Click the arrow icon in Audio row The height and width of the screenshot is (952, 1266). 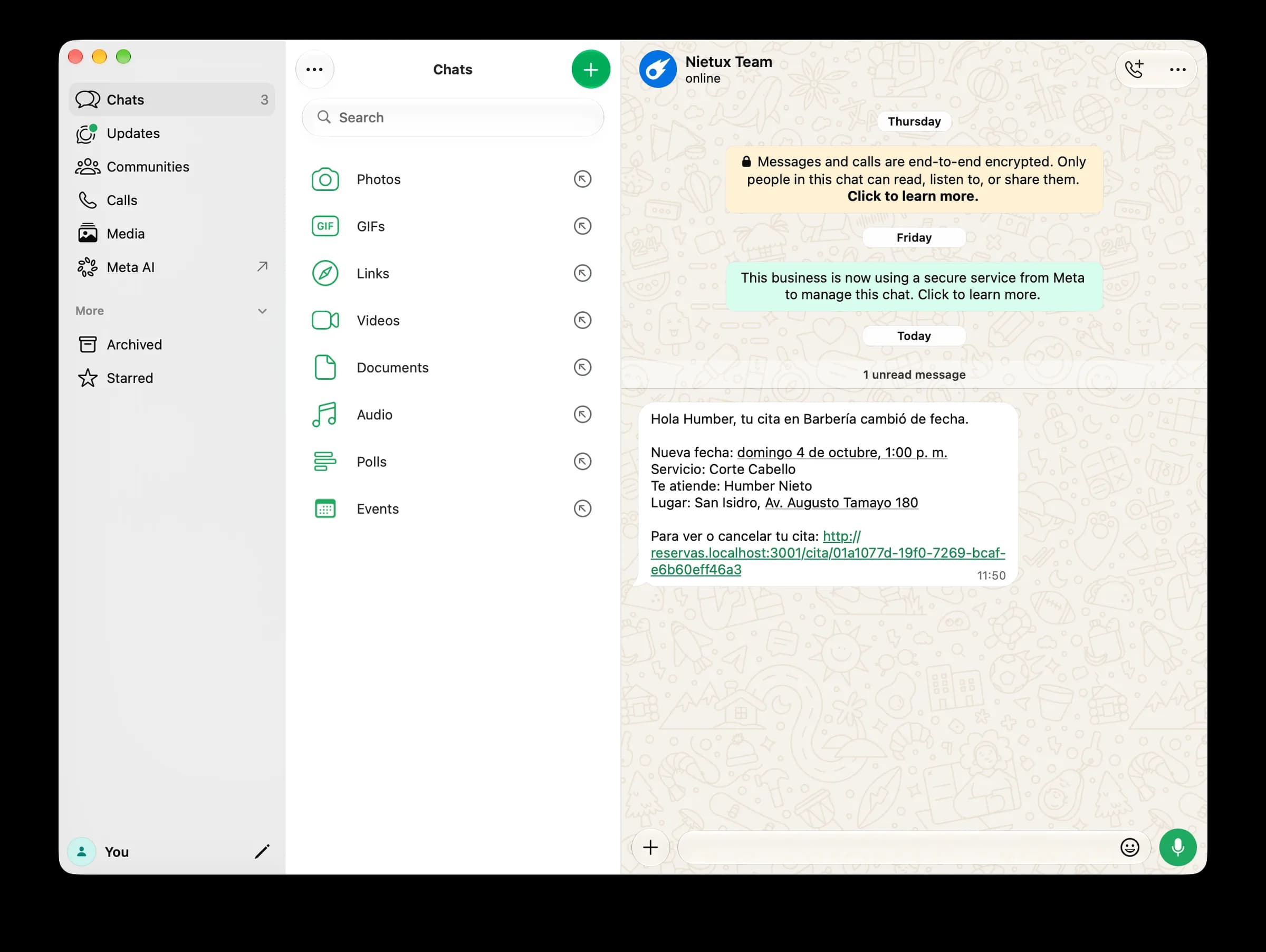(x=583, y=415)
